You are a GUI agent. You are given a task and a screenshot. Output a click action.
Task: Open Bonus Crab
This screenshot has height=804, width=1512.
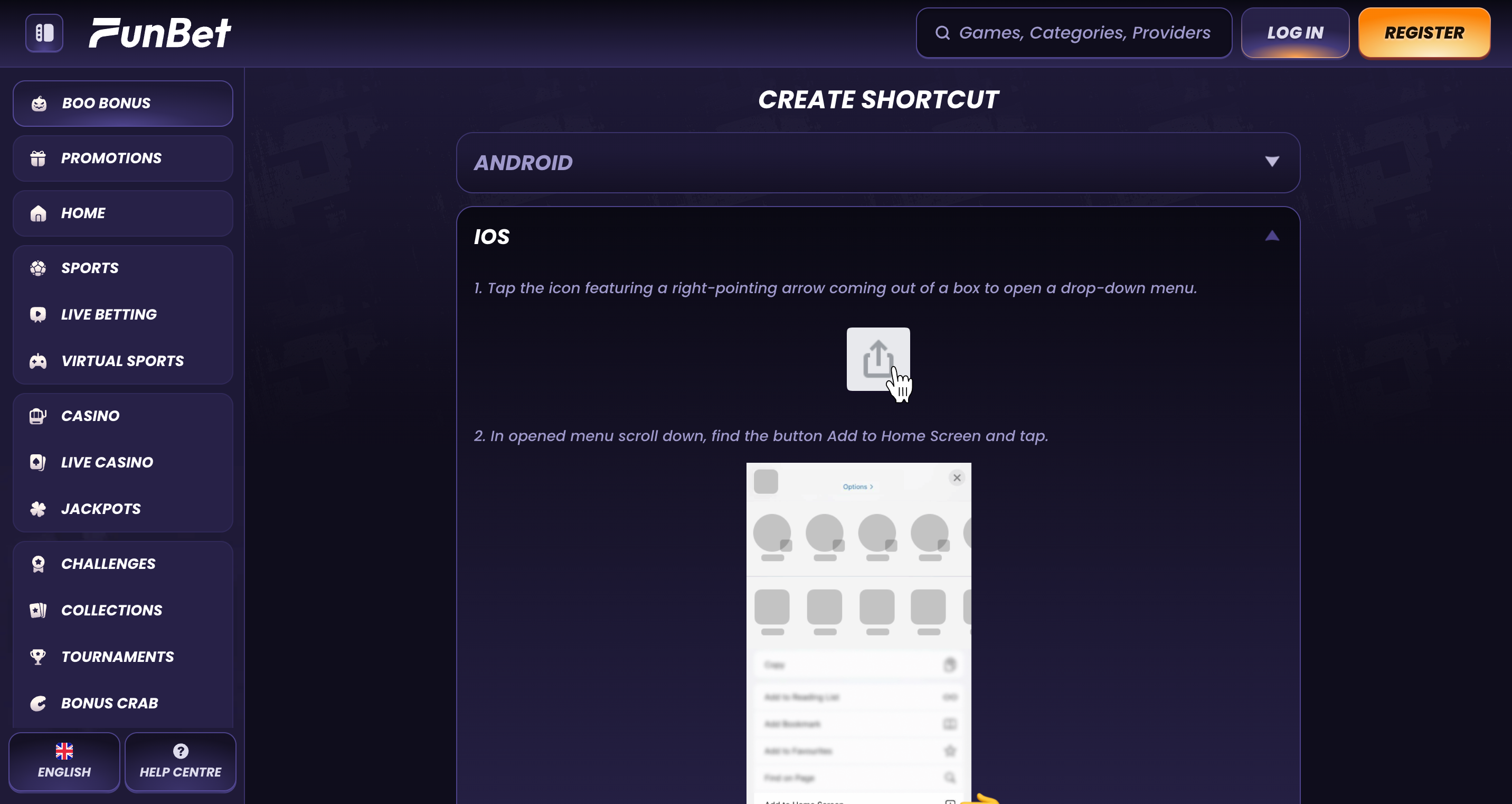[x=122, y=703]
